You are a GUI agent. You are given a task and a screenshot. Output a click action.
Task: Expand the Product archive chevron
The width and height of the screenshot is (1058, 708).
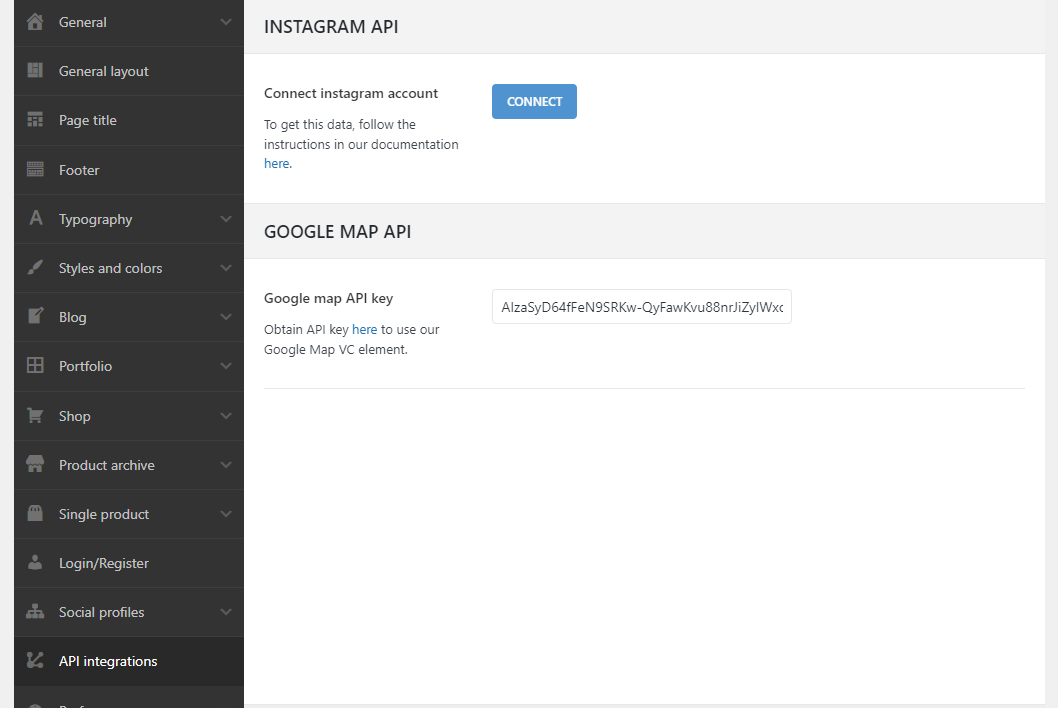point(226,465)
